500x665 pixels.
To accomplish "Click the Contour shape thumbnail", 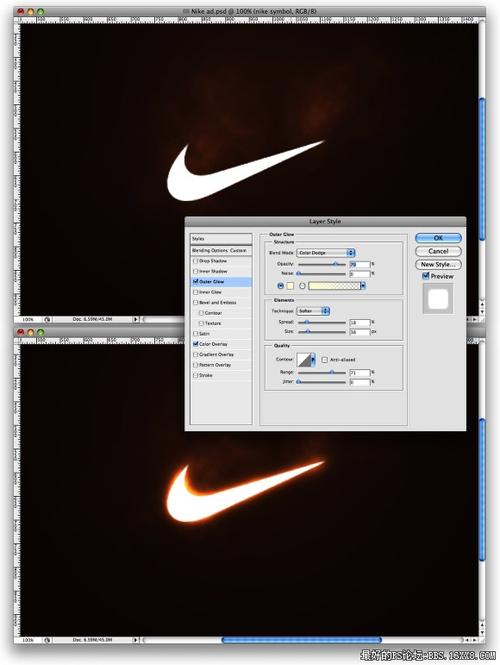I will click(x=304, y=360).
